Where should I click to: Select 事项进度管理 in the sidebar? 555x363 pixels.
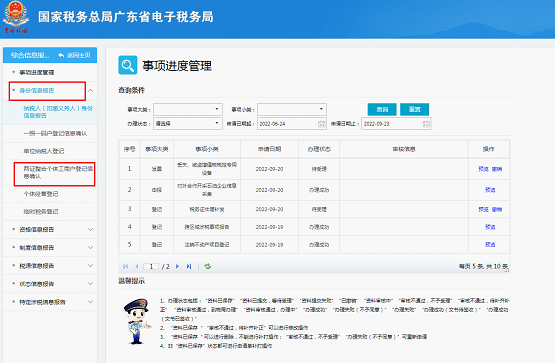click(x=36, y=73)
